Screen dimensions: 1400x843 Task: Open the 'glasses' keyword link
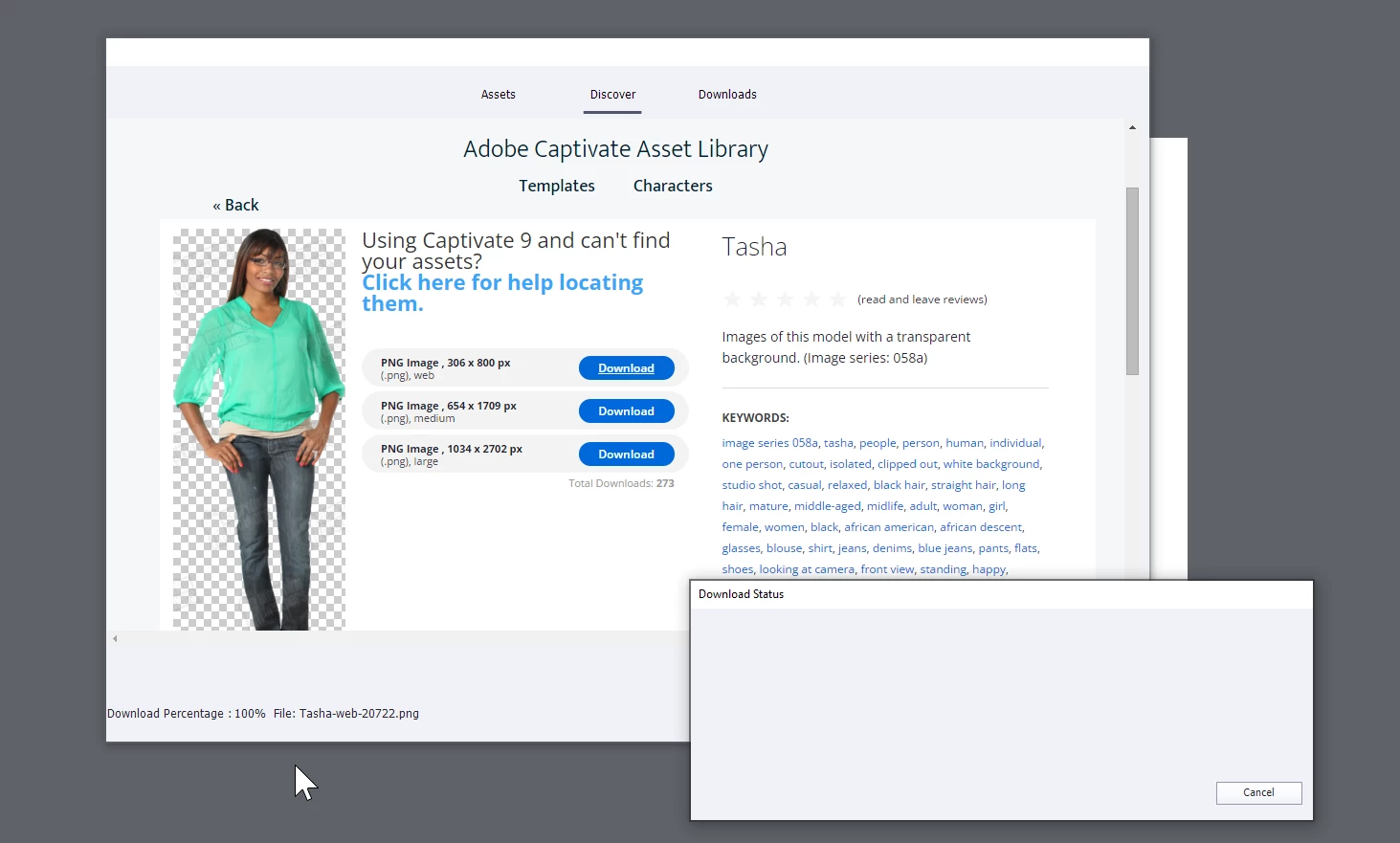click(x=741, y=548)
